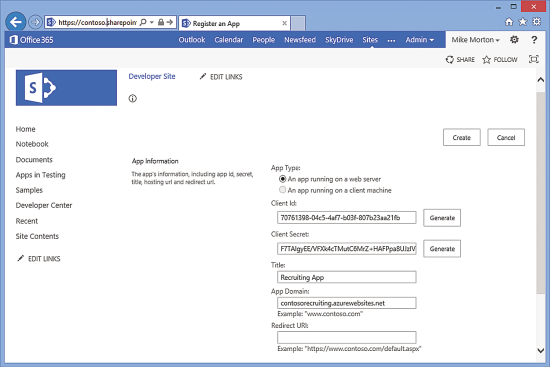Image resolution: width=550 pixels, height=367 pixels.
Task: Click the SharePoint site logo image
Action: (x=66, y=88)
